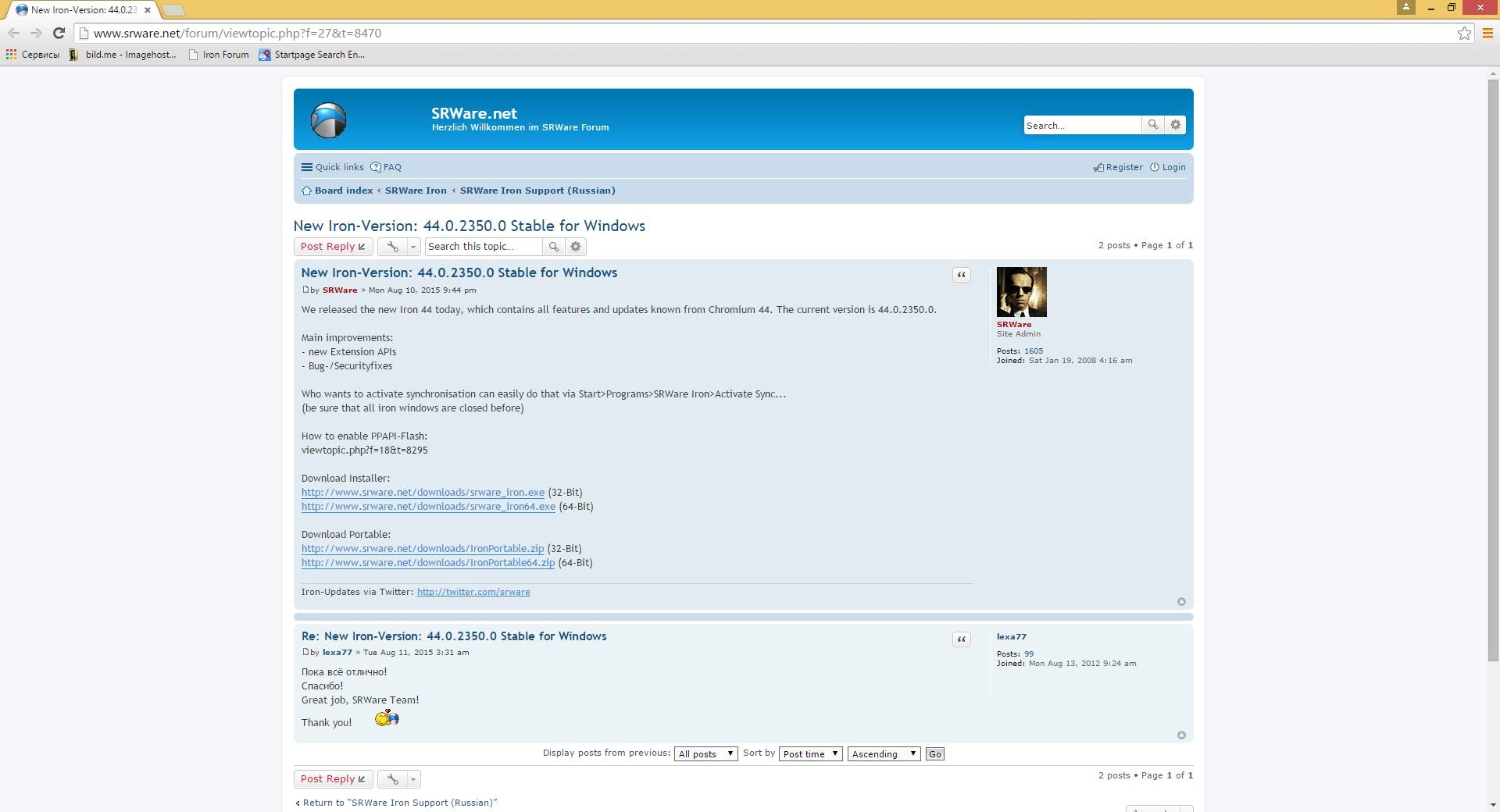The height and width of the screenshot is (812, 1500).
Task: Open the Ascending order dropdown
Action: coord(884,753)
